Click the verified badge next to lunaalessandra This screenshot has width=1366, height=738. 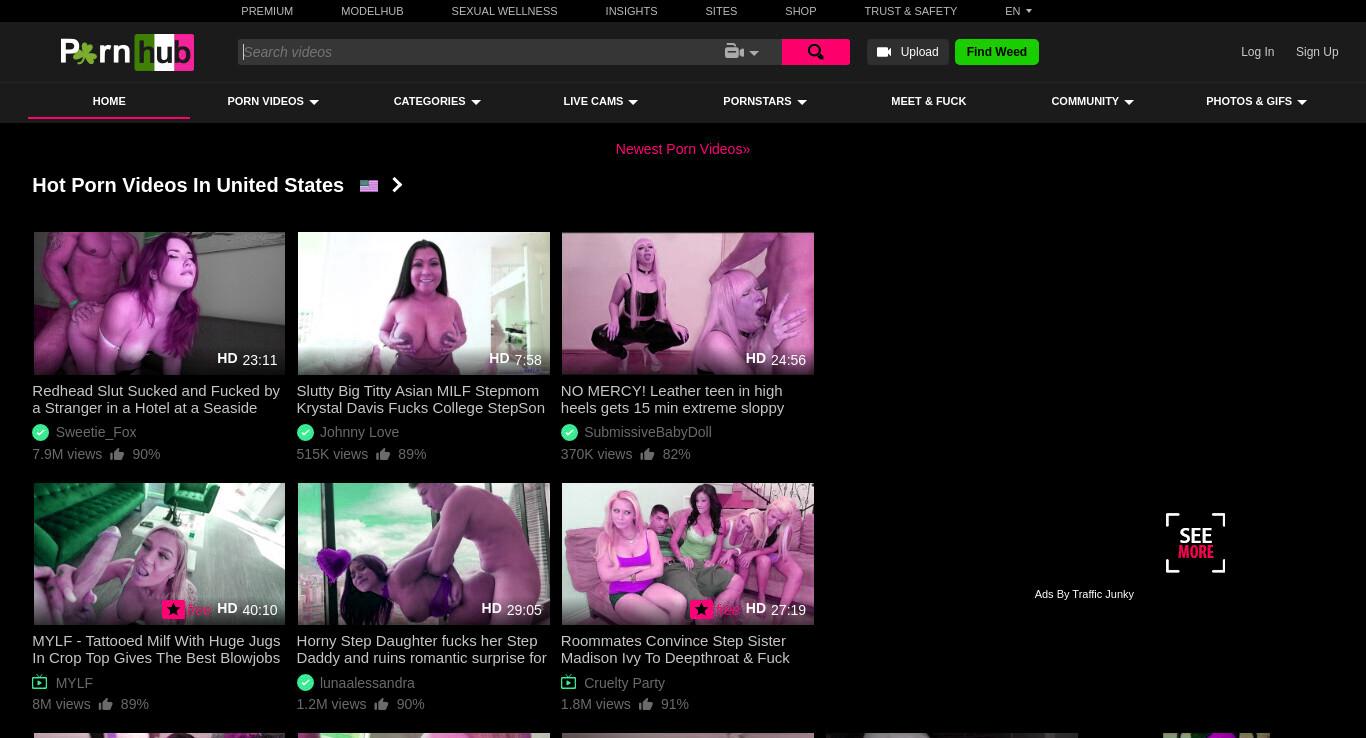305,683
